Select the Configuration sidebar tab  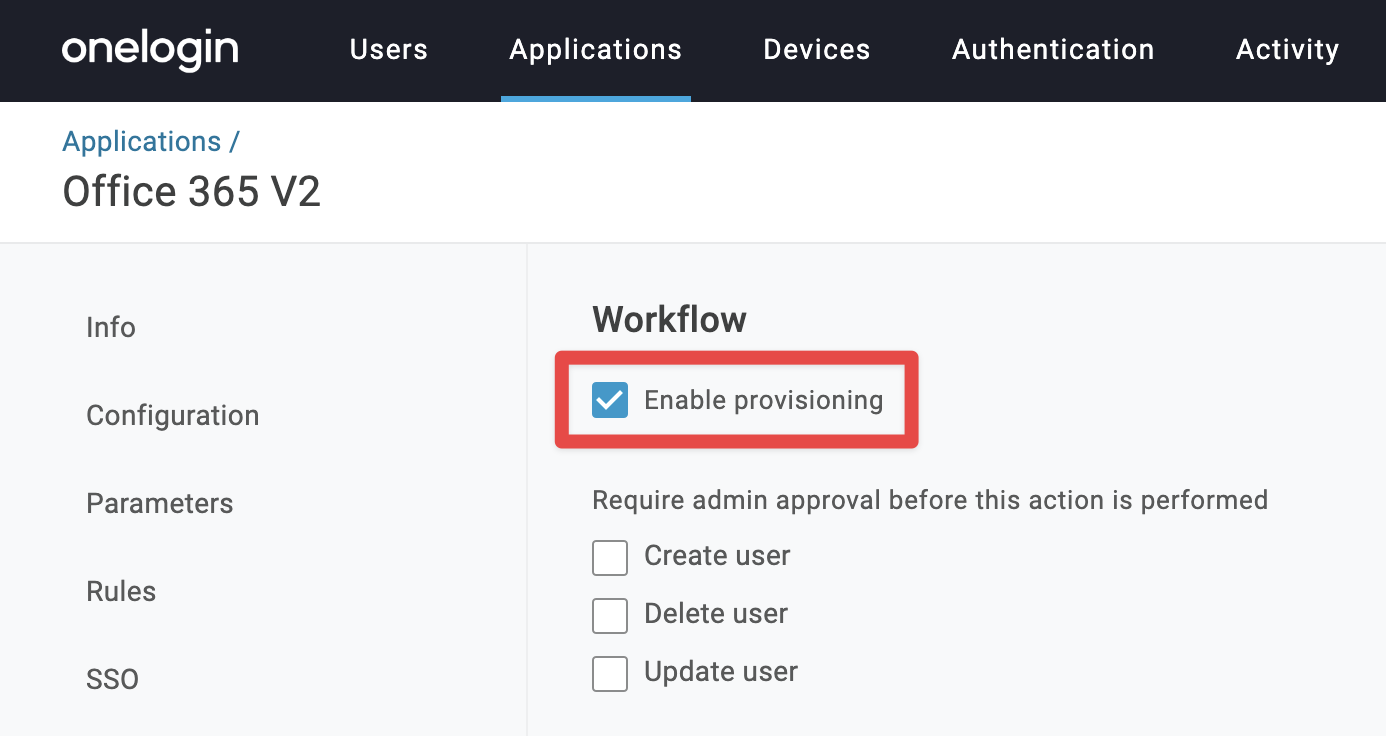pyautogui.click(x=173, y=416)
